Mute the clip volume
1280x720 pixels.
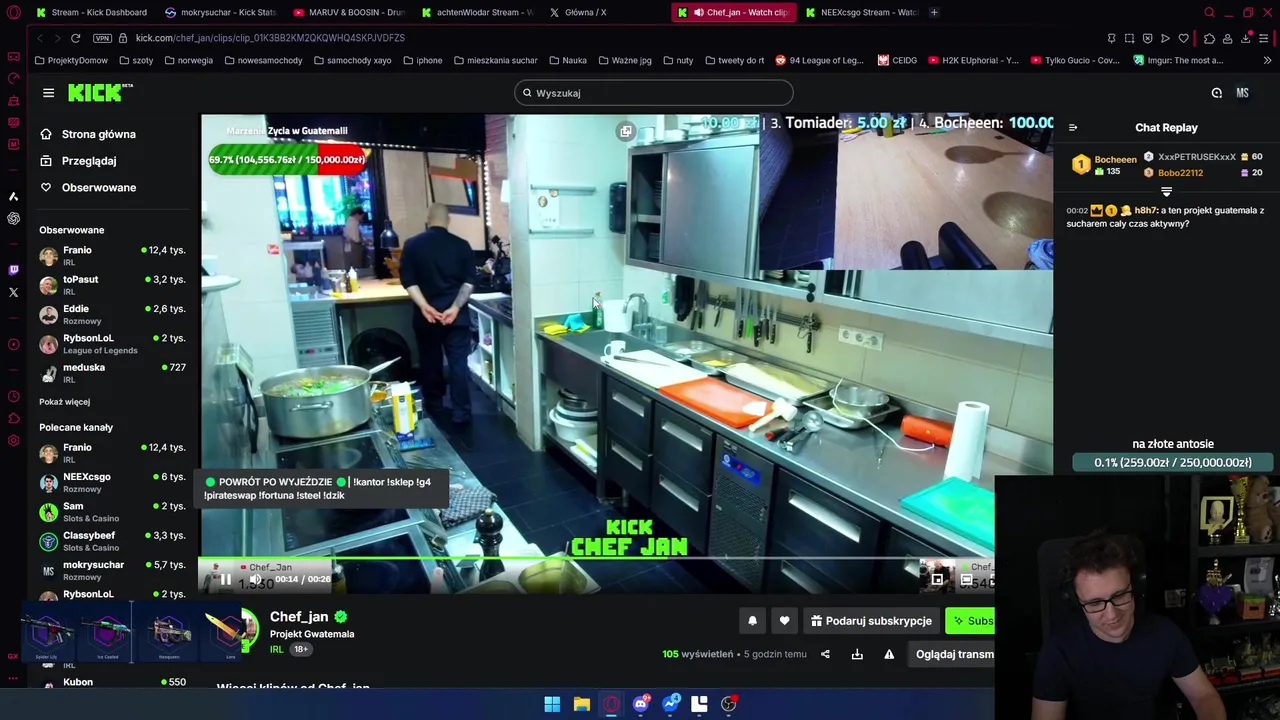(255, 579)
